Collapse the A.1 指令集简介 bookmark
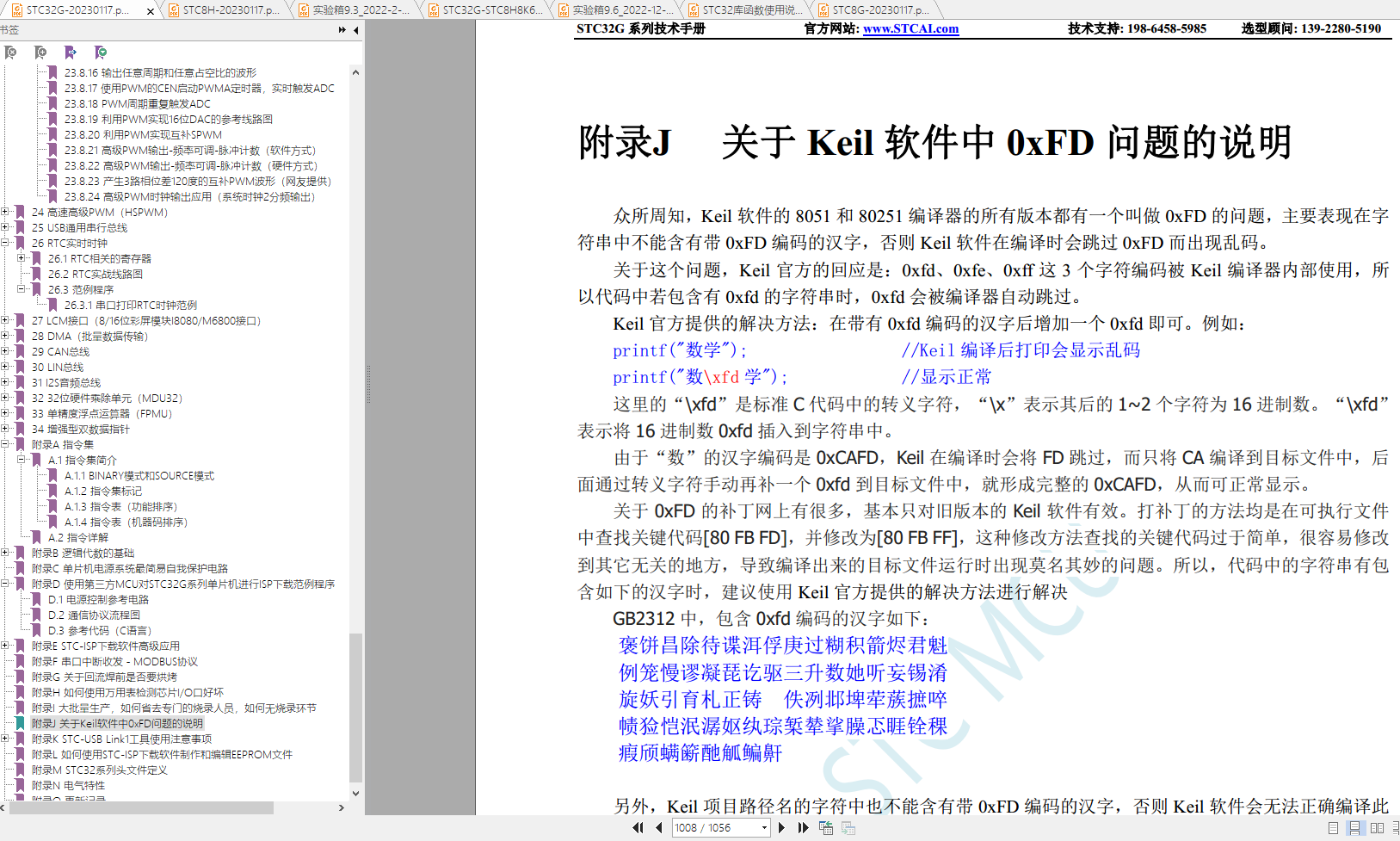 (22, 460)
